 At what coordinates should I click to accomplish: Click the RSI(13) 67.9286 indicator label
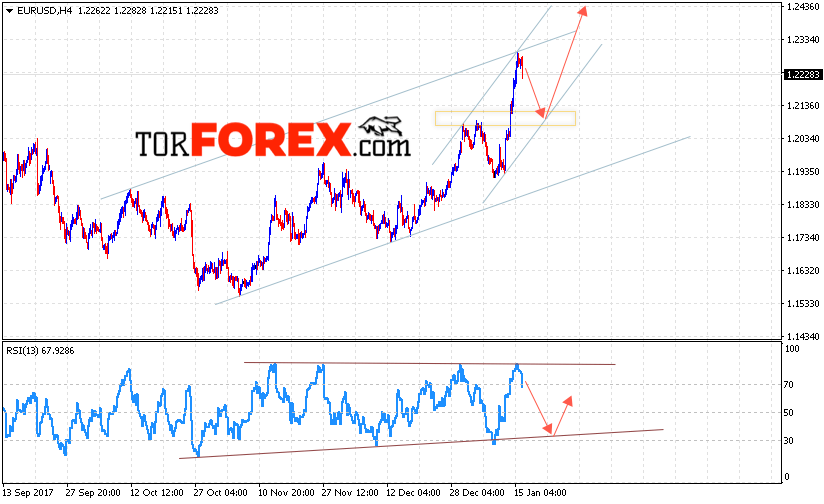(40, 351)
